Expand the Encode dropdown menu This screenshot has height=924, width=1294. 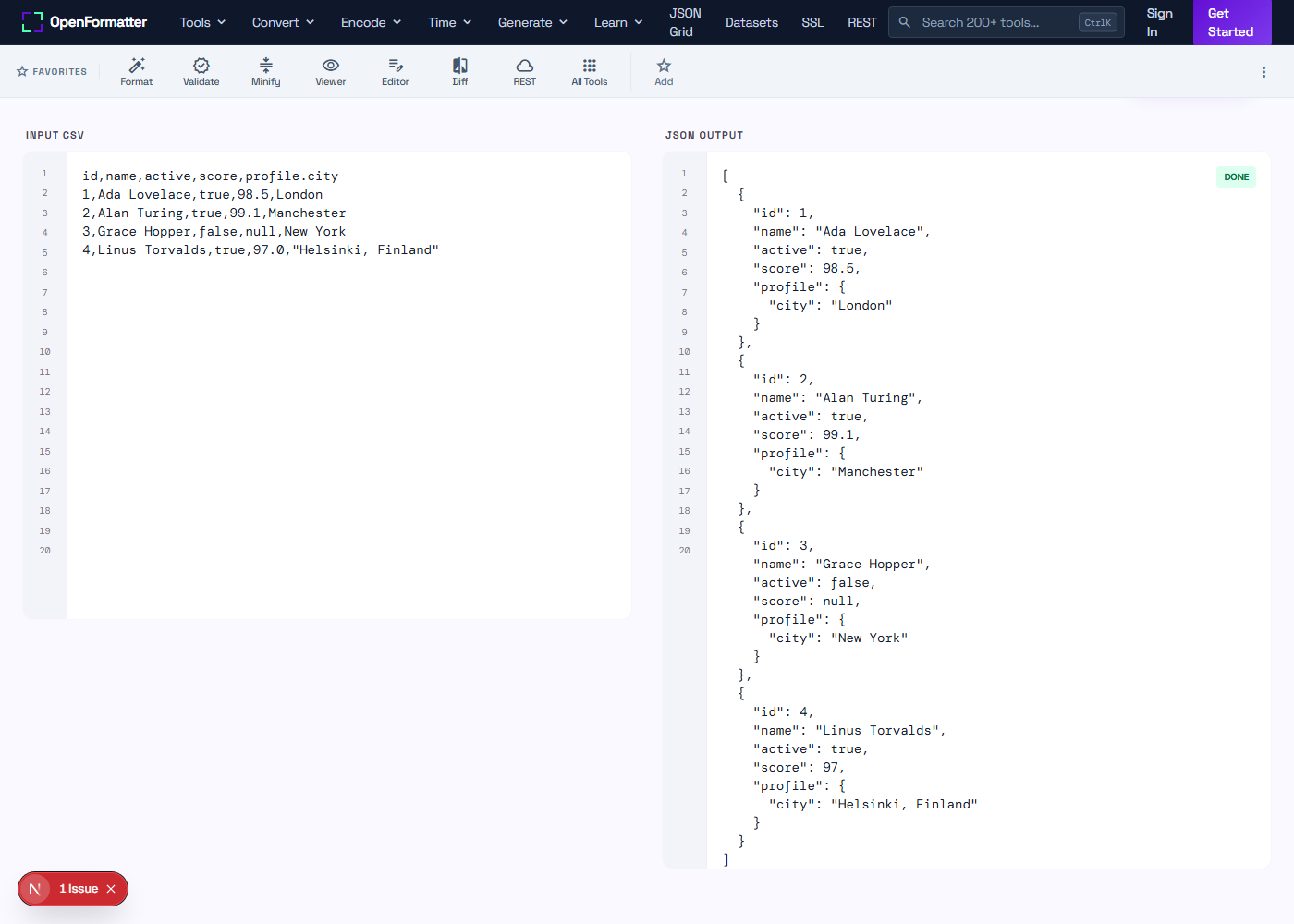(x=371, y=22)
